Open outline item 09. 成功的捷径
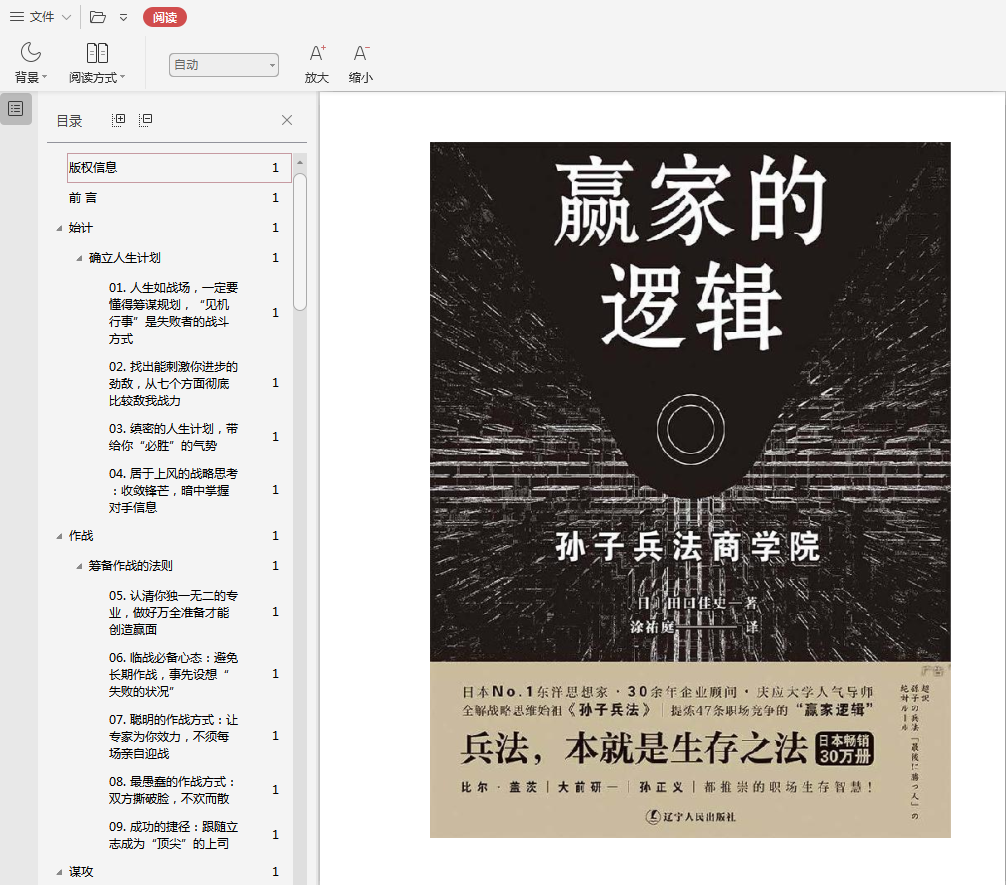Viewport: 1006px width, 885px height. [x=173, y=835]
